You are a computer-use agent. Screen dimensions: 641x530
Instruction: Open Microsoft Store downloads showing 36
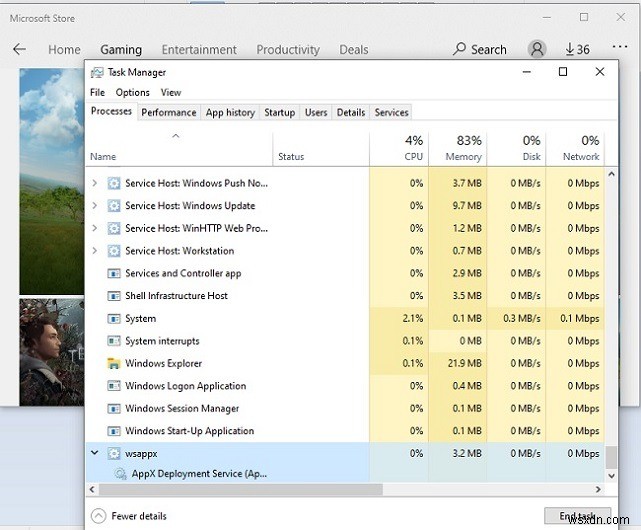click(577, 49)
